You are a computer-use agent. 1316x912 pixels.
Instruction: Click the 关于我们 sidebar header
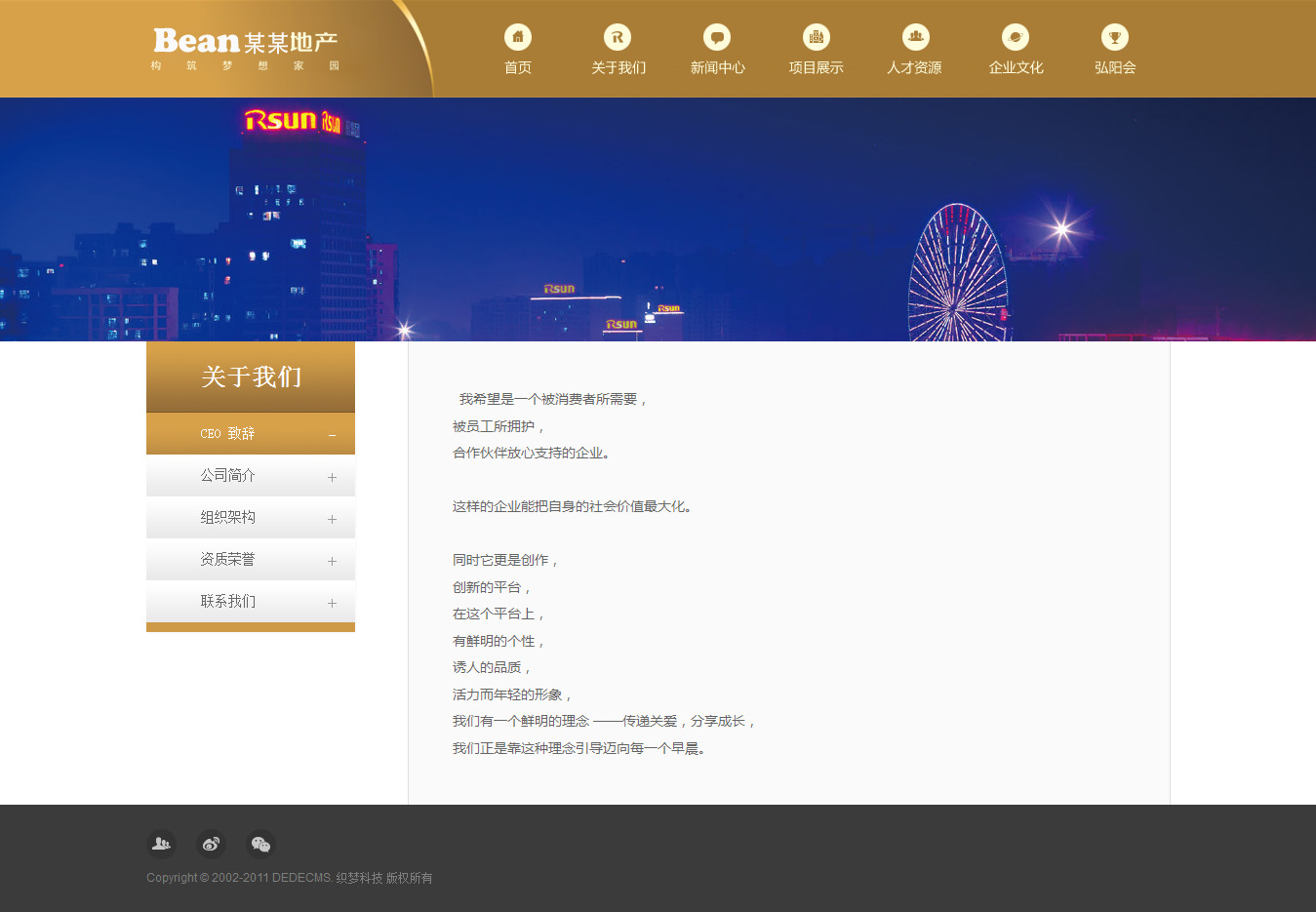251,377
